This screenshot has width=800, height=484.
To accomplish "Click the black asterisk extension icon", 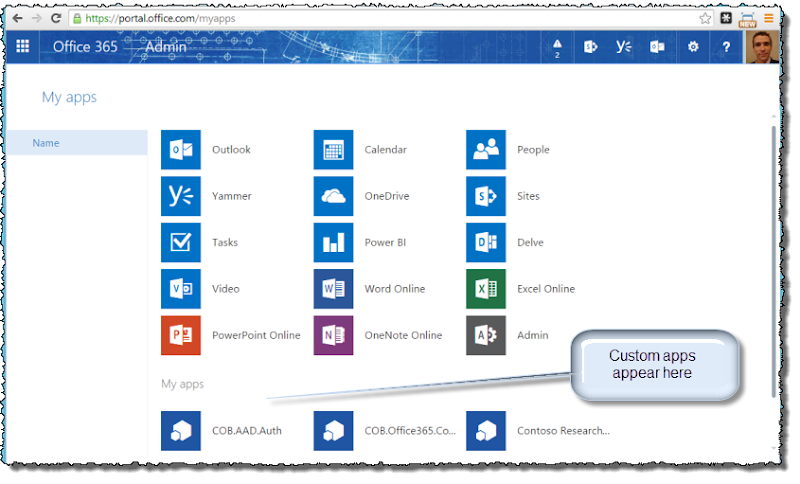I will tap(726, 18).
